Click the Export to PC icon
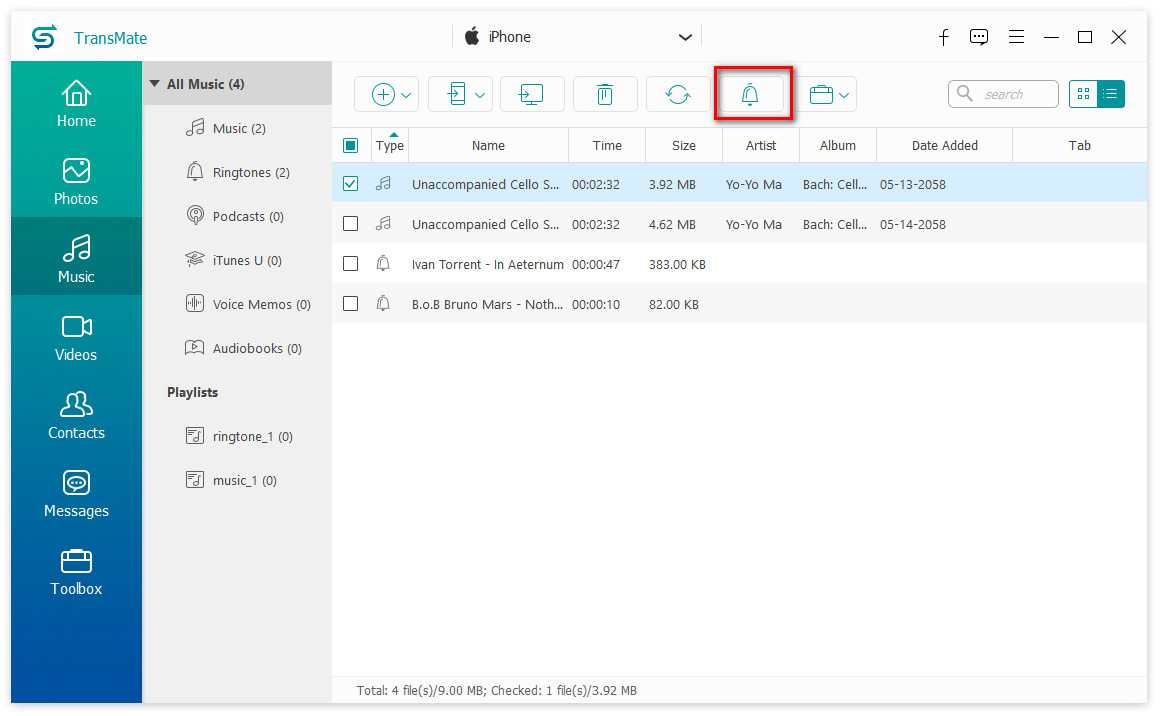1160x716 pixels. click(532, 93)
